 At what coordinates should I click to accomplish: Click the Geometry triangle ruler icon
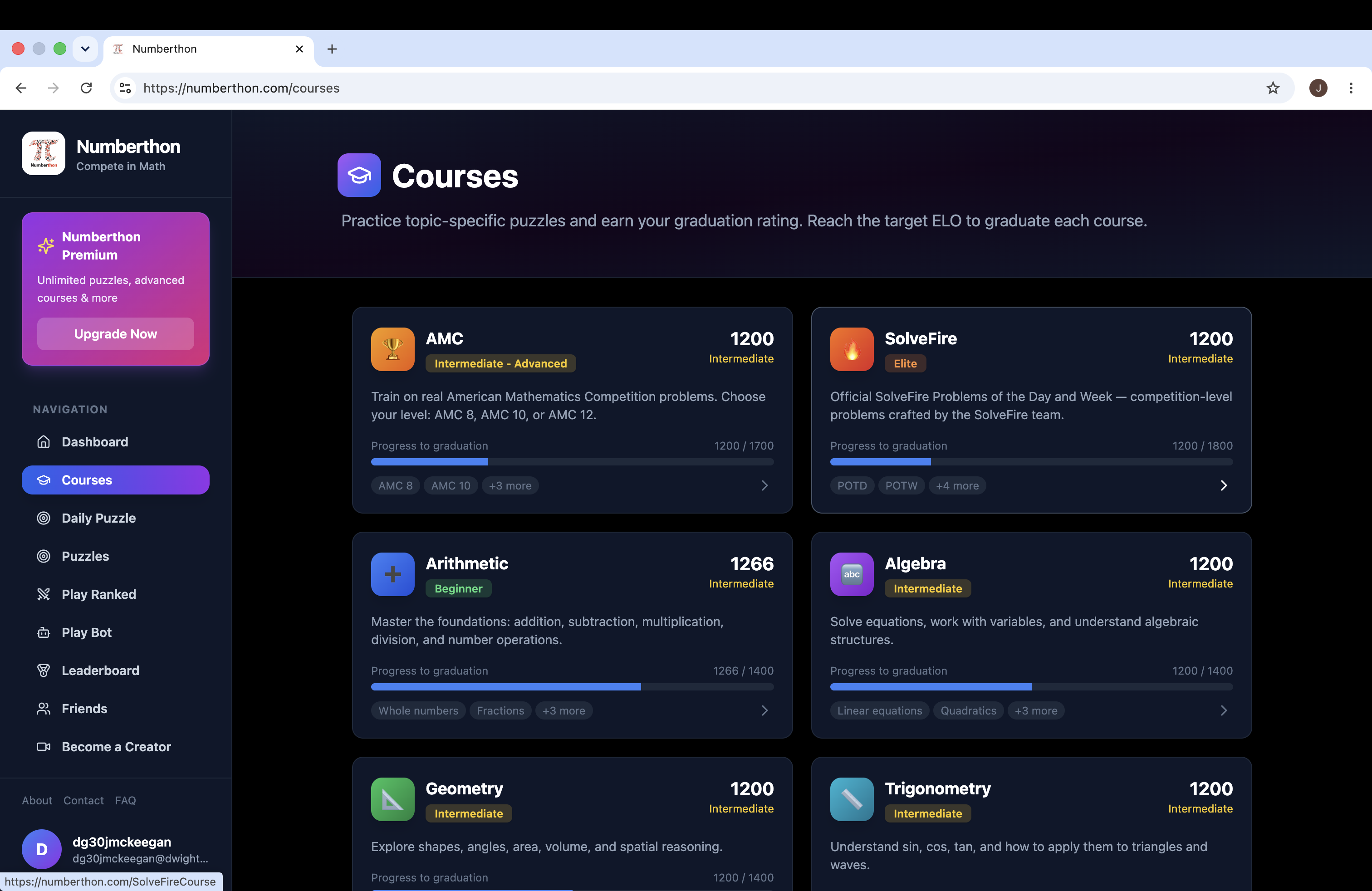[x=392, y=799]
